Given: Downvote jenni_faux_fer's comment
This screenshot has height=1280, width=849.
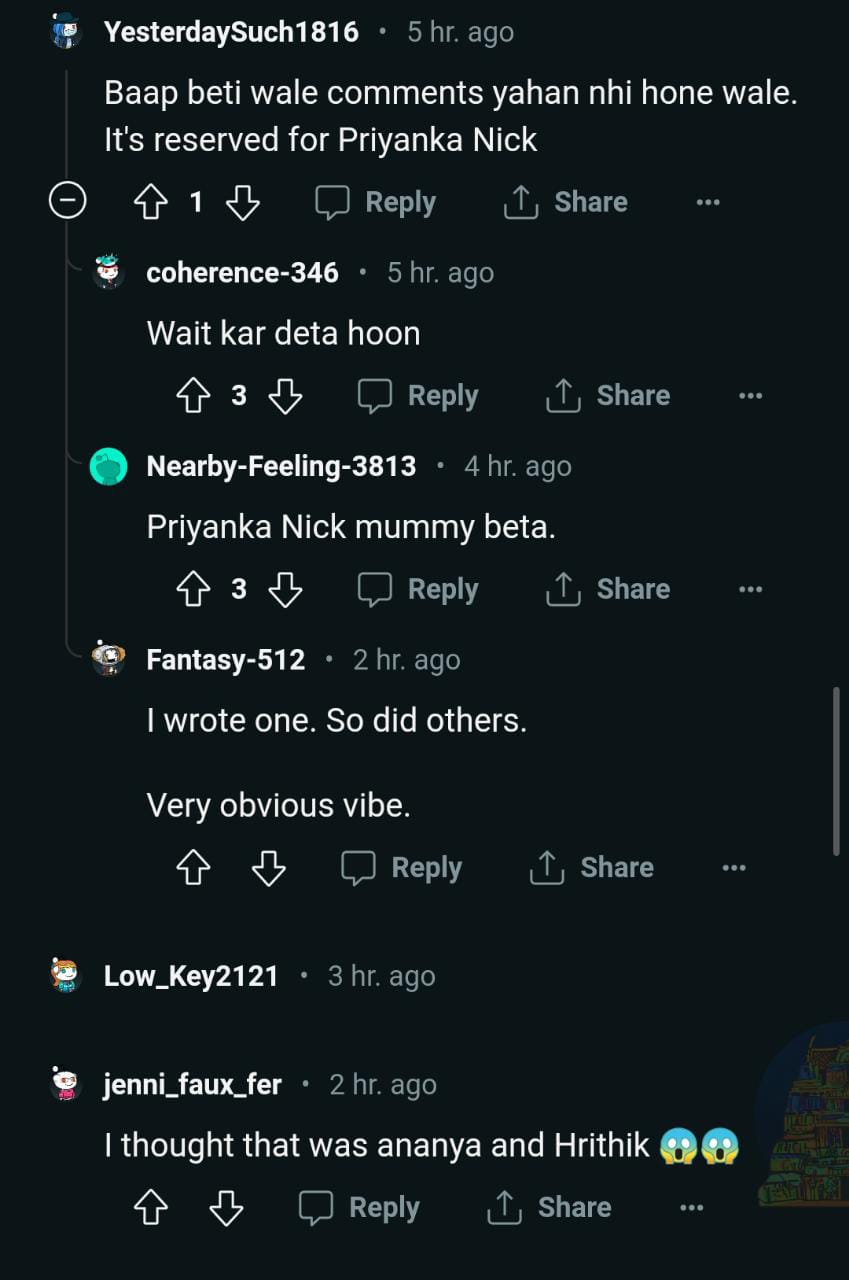Looking at the screenshot, I should tap(226, 1208).
